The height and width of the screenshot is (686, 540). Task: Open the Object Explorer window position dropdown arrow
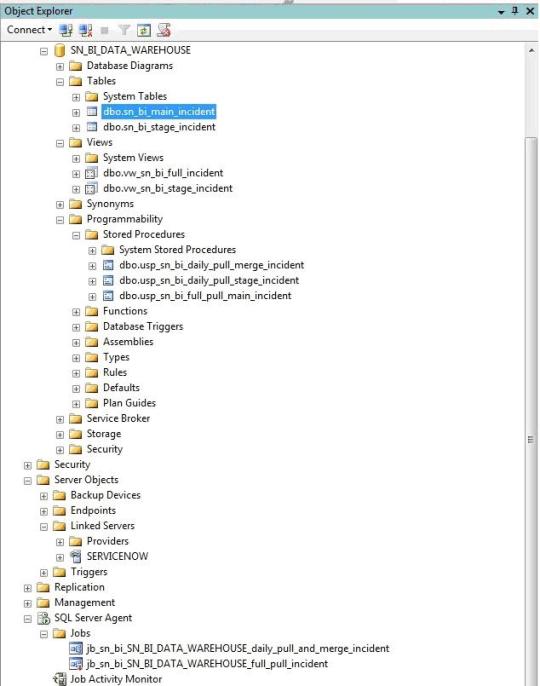[501, 12]
